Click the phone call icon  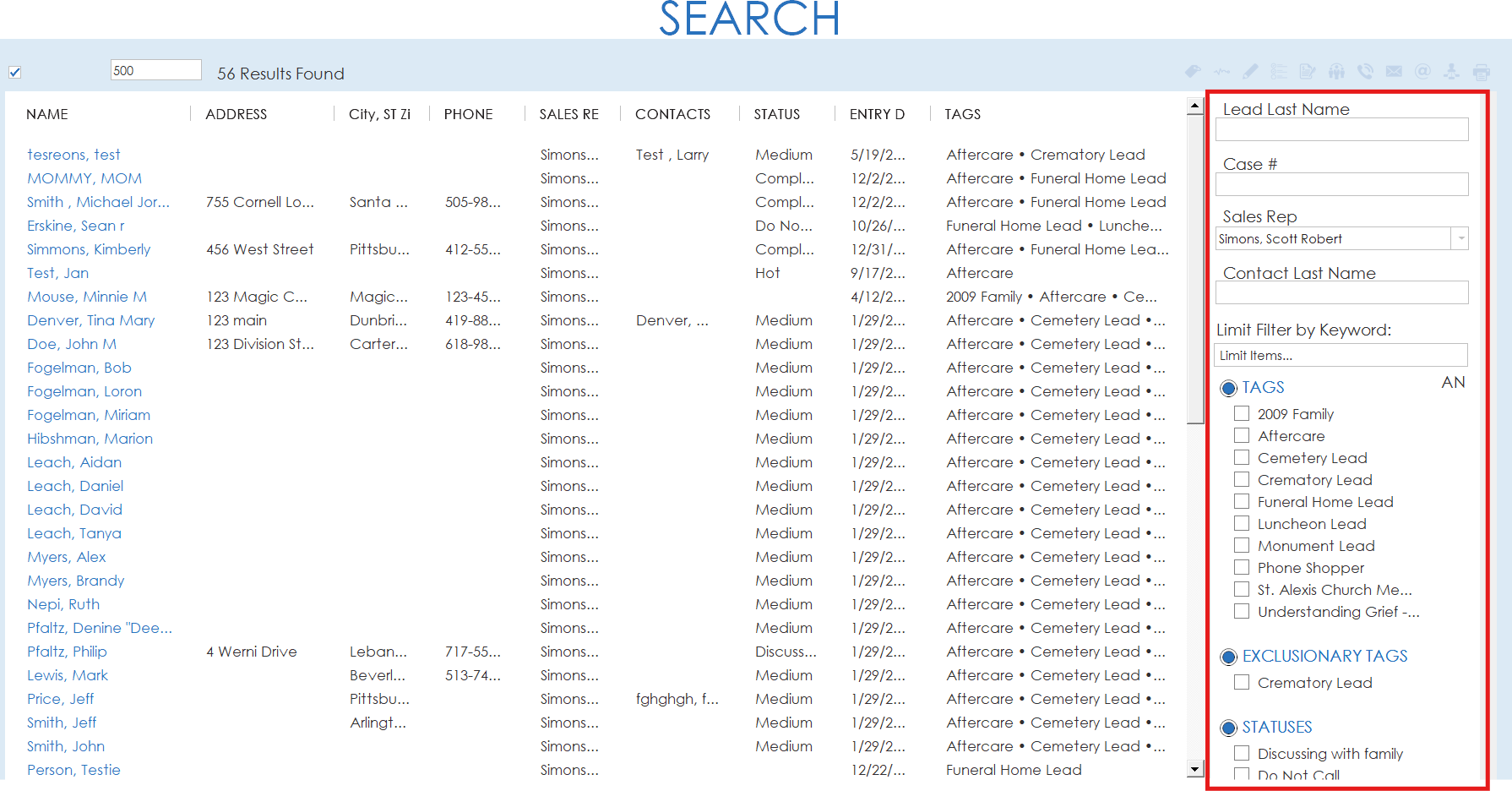point(1365,72)
